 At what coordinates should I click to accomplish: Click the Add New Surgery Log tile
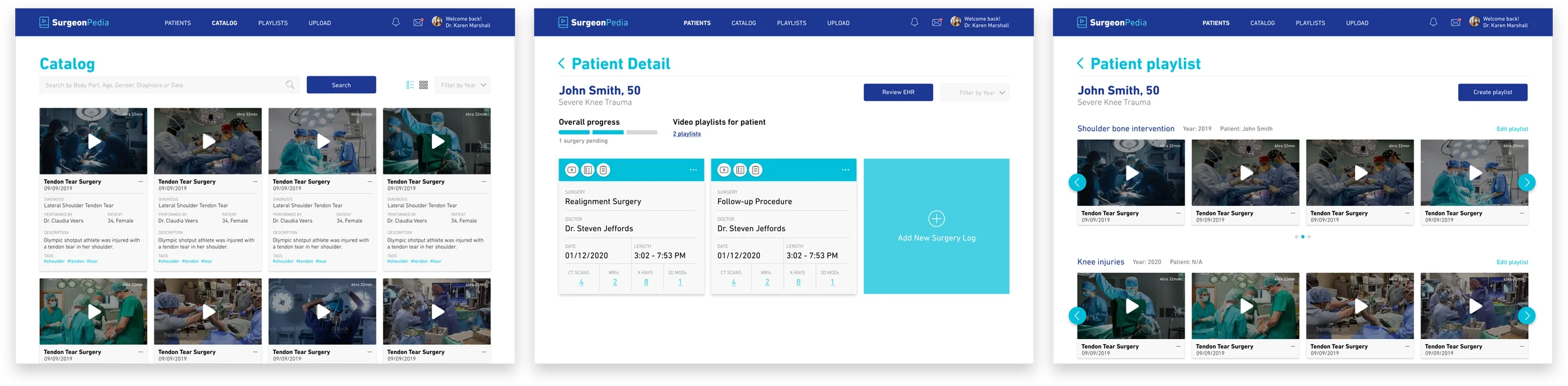936,226
